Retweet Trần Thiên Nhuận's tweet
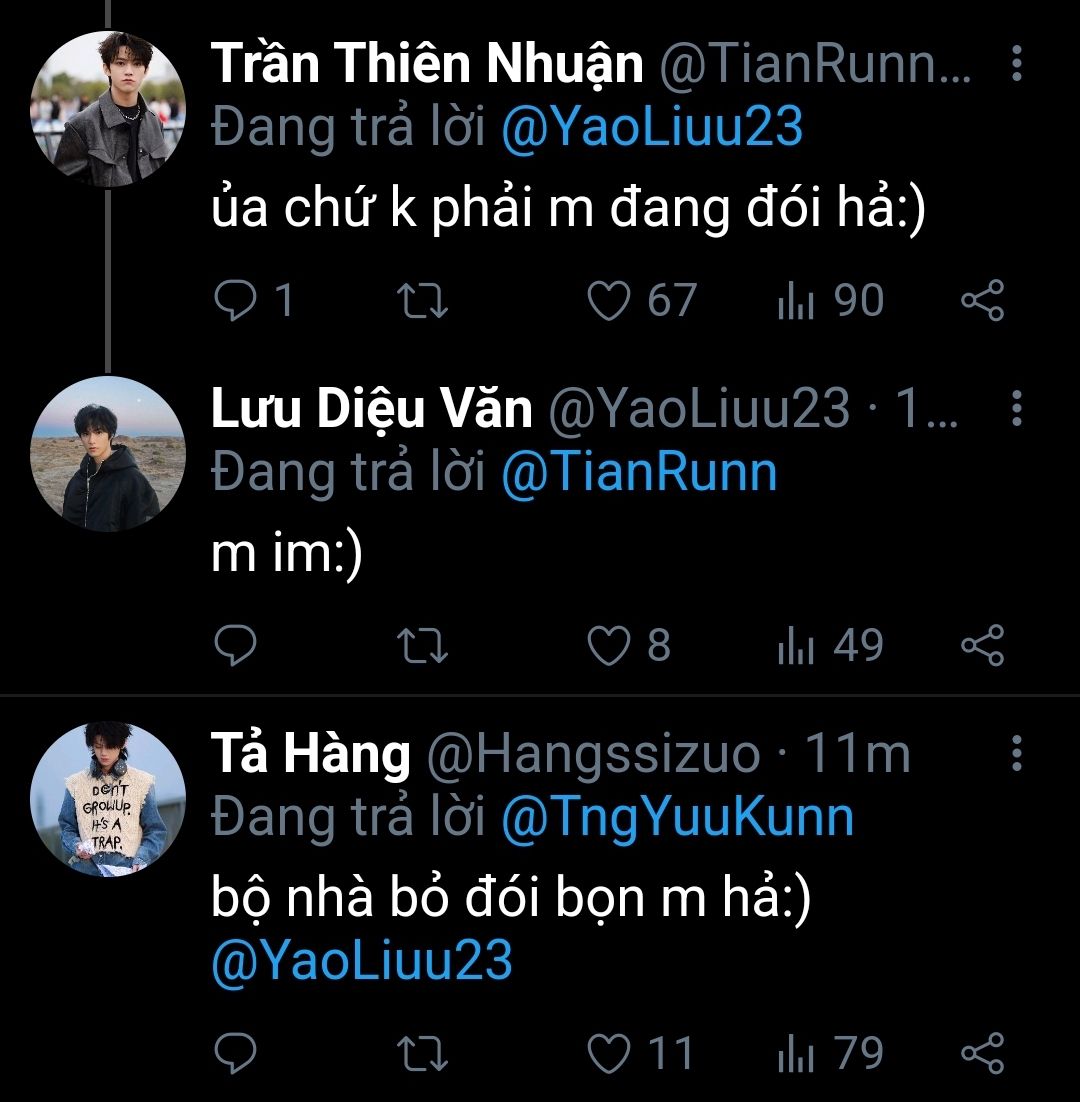The height and width of the screenshot is (1102, 1080). 425,301
